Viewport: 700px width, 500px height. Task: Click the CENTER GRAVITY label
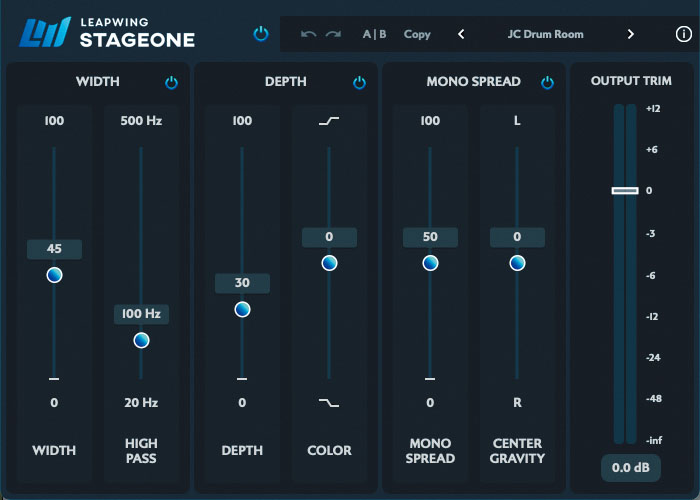tap(517, 451)
